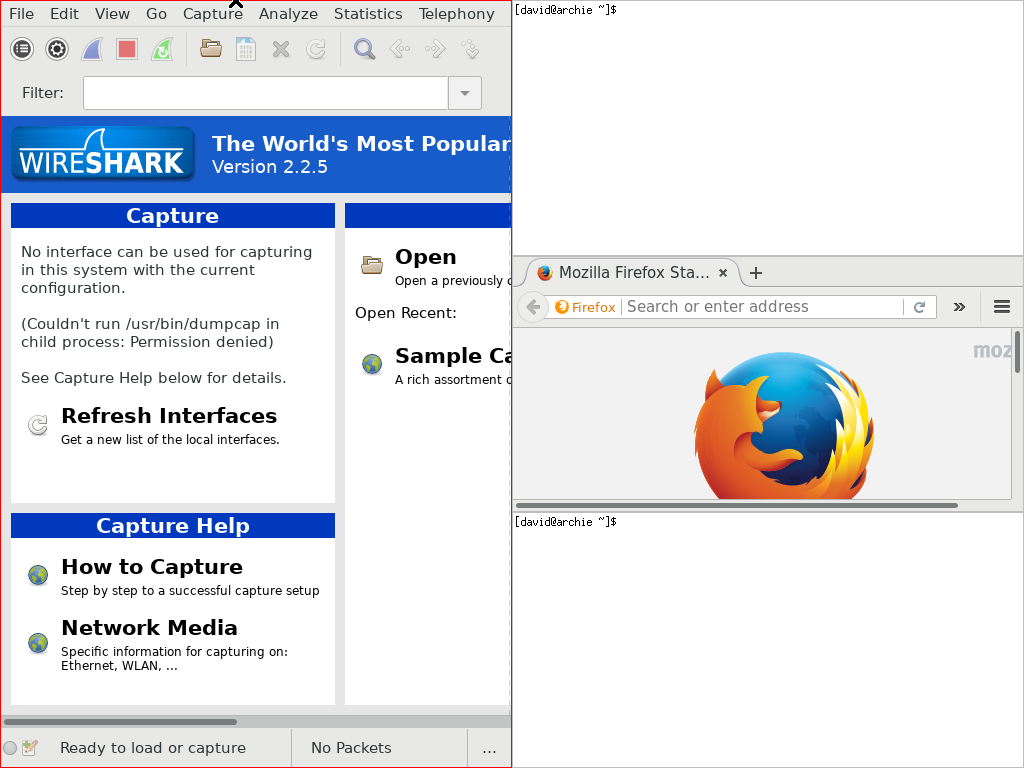The image size is (1024, 768).
Task: Open Firefox hamburger menu
Action: tap(1002, 307)
